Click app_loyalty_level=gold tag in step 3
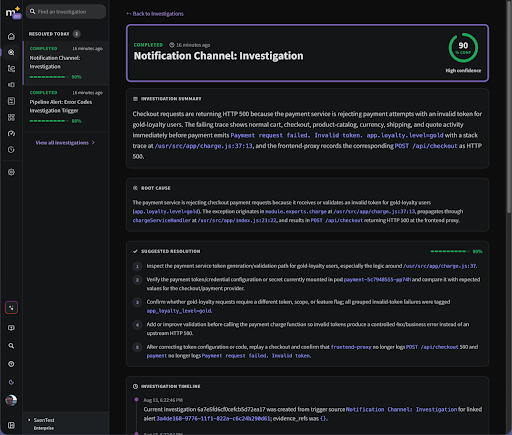This screenshot has width=512, height=435. pyautogui.click(x=179, y=311)
